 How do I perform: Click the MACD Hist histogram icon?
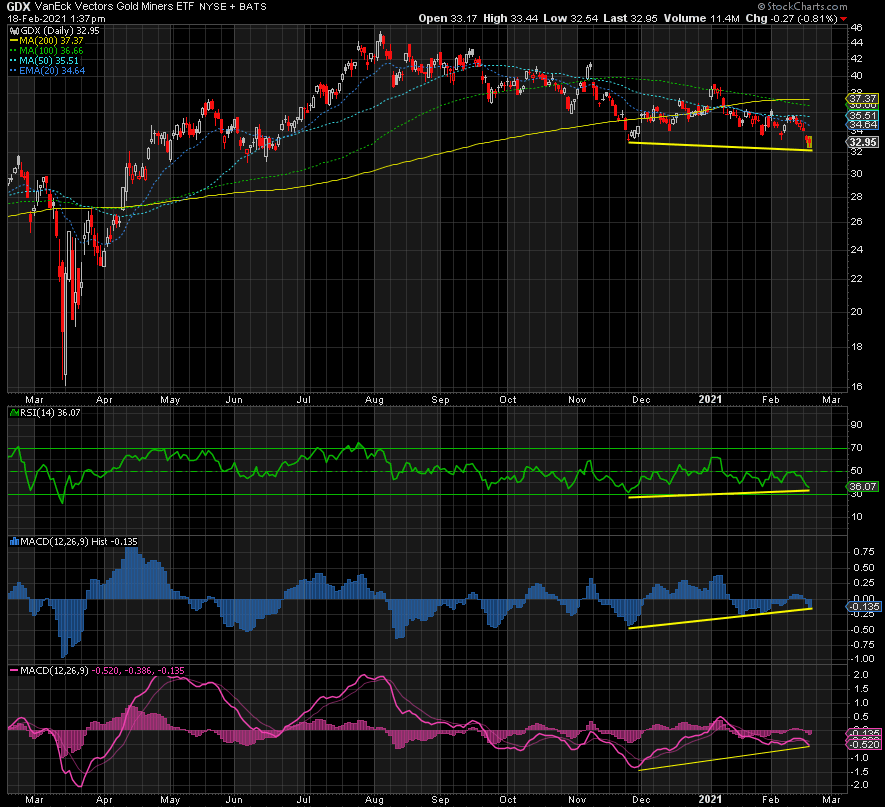pyautogui.click(x=15, y=542)
